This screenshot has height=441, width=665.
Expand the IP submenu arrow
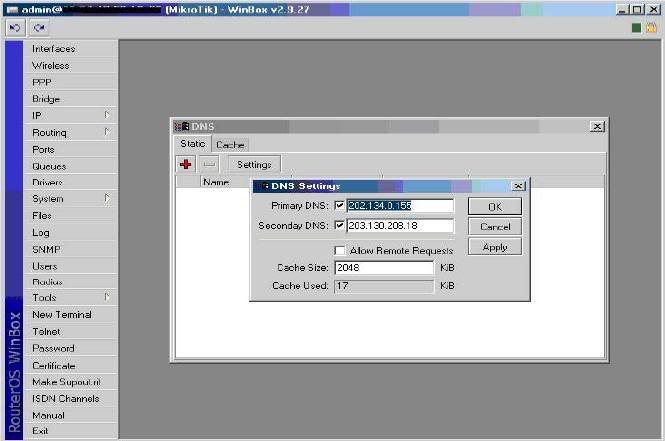[x=107, y=115]
